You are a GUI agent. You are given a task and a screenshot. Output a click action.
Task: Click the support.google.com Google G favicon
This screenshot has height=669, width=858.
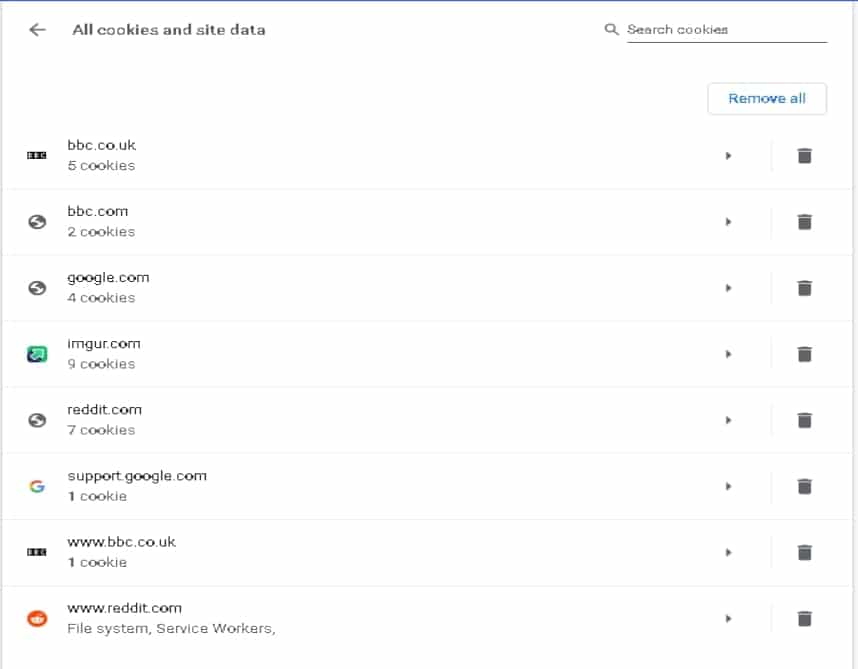point(37,486)
